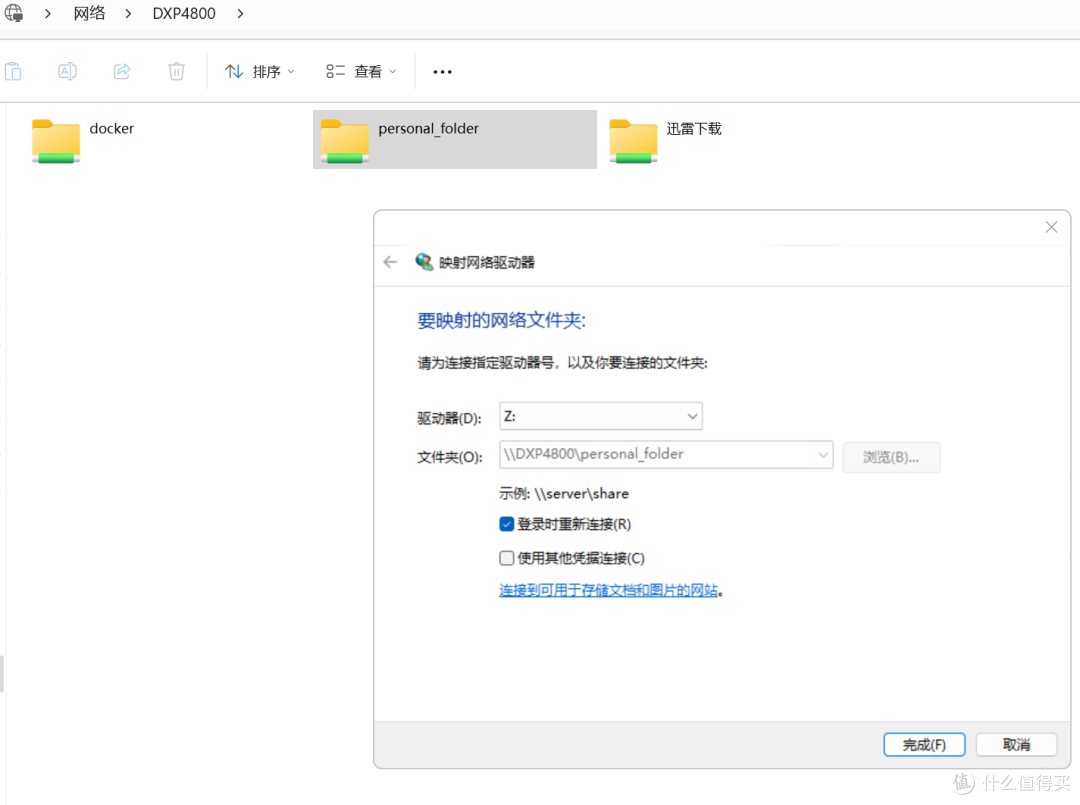Click the 驱动器(D): label
This screenshot has height=805, width=1080.
449,418
